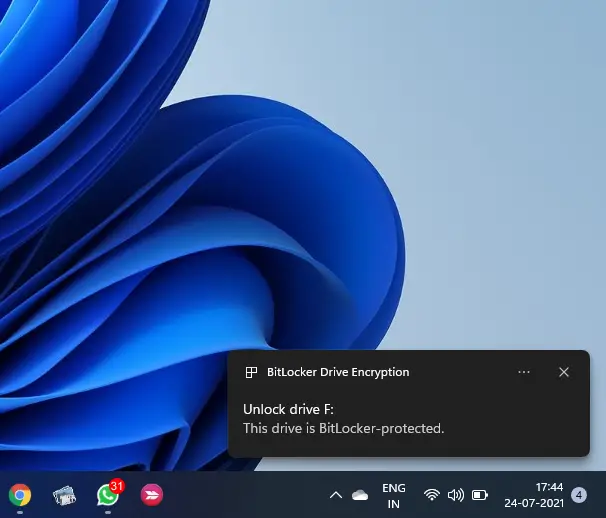Click the BitLocker app icon in notification
This screenshot has height=518, width=606.
(x=251, y=372)
